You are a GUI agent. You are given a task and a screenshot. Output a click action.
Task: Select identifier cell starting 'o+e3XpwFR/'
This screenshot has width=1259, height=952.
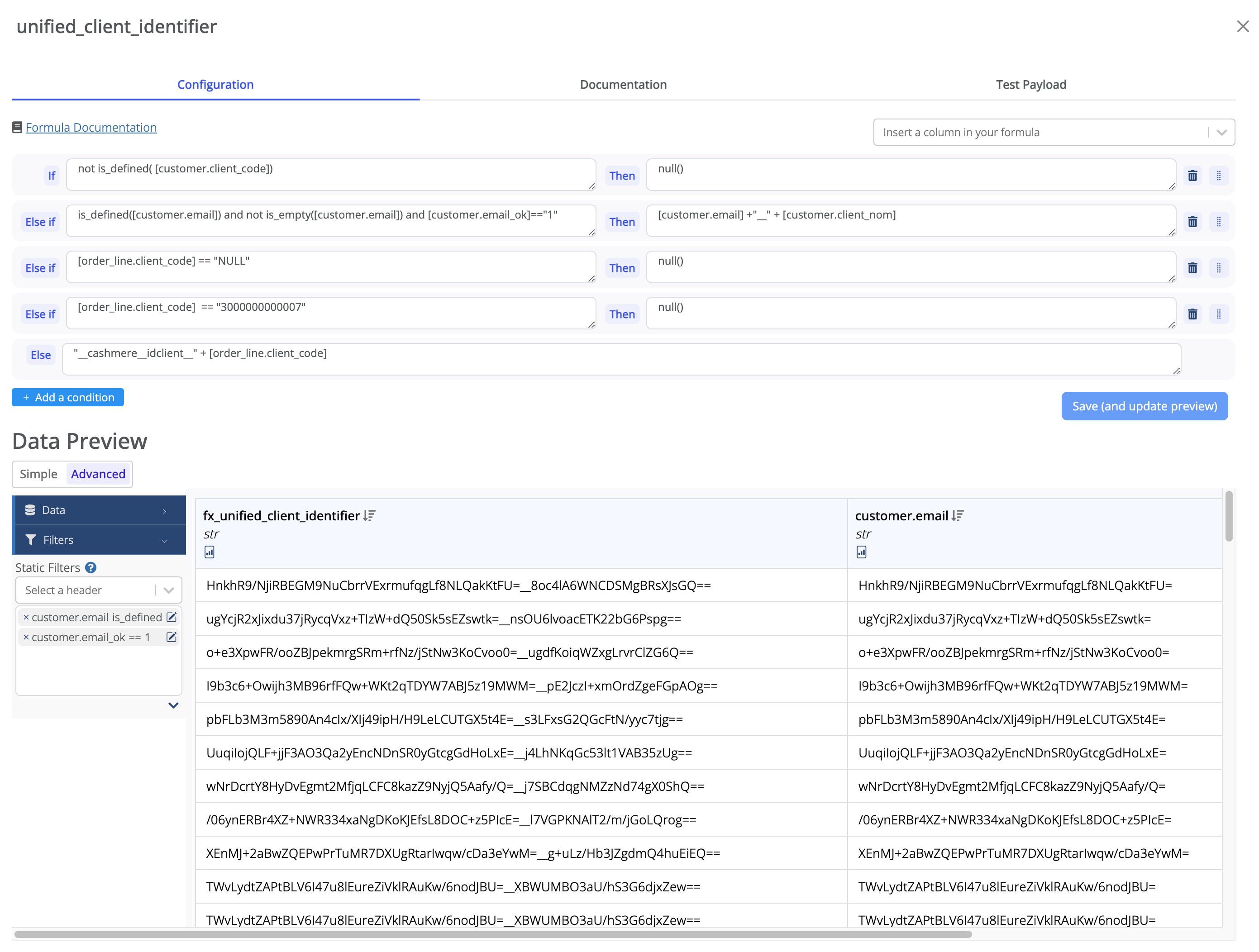coord(521,652)
